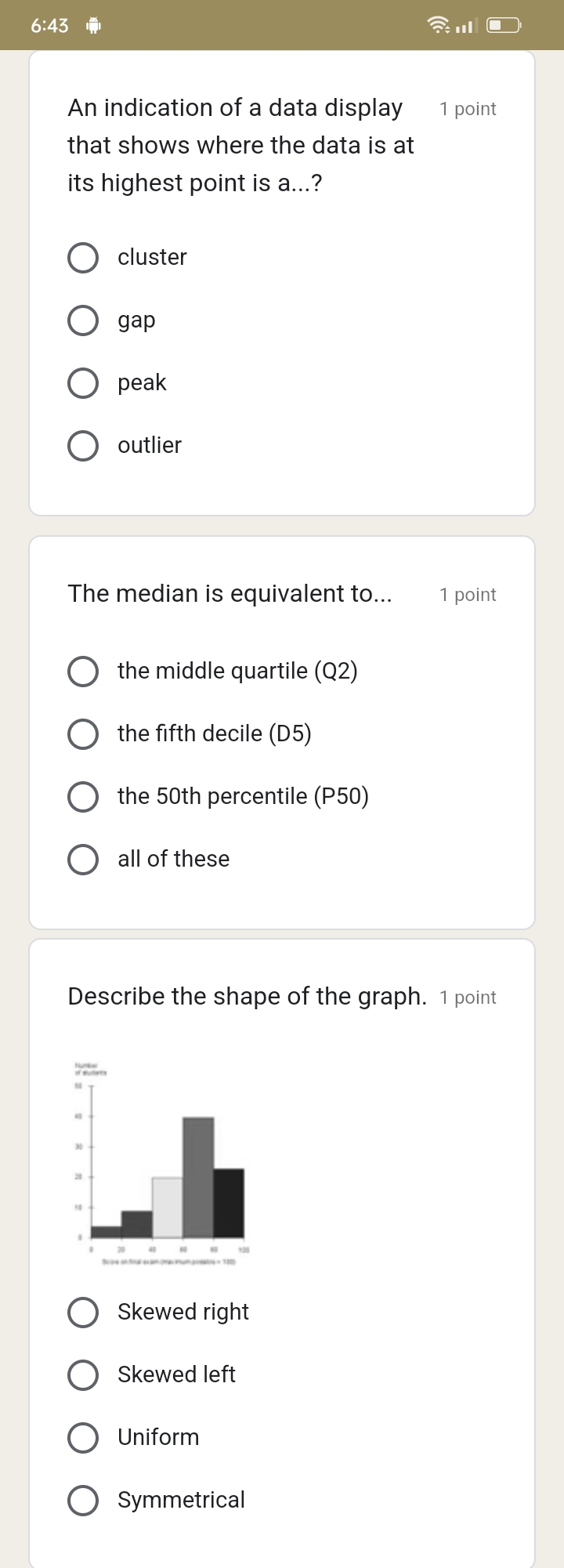Tap the Wi-Fi status icon
The height and width of the screenshot is (1568, 564).
(x=438, y=26)
